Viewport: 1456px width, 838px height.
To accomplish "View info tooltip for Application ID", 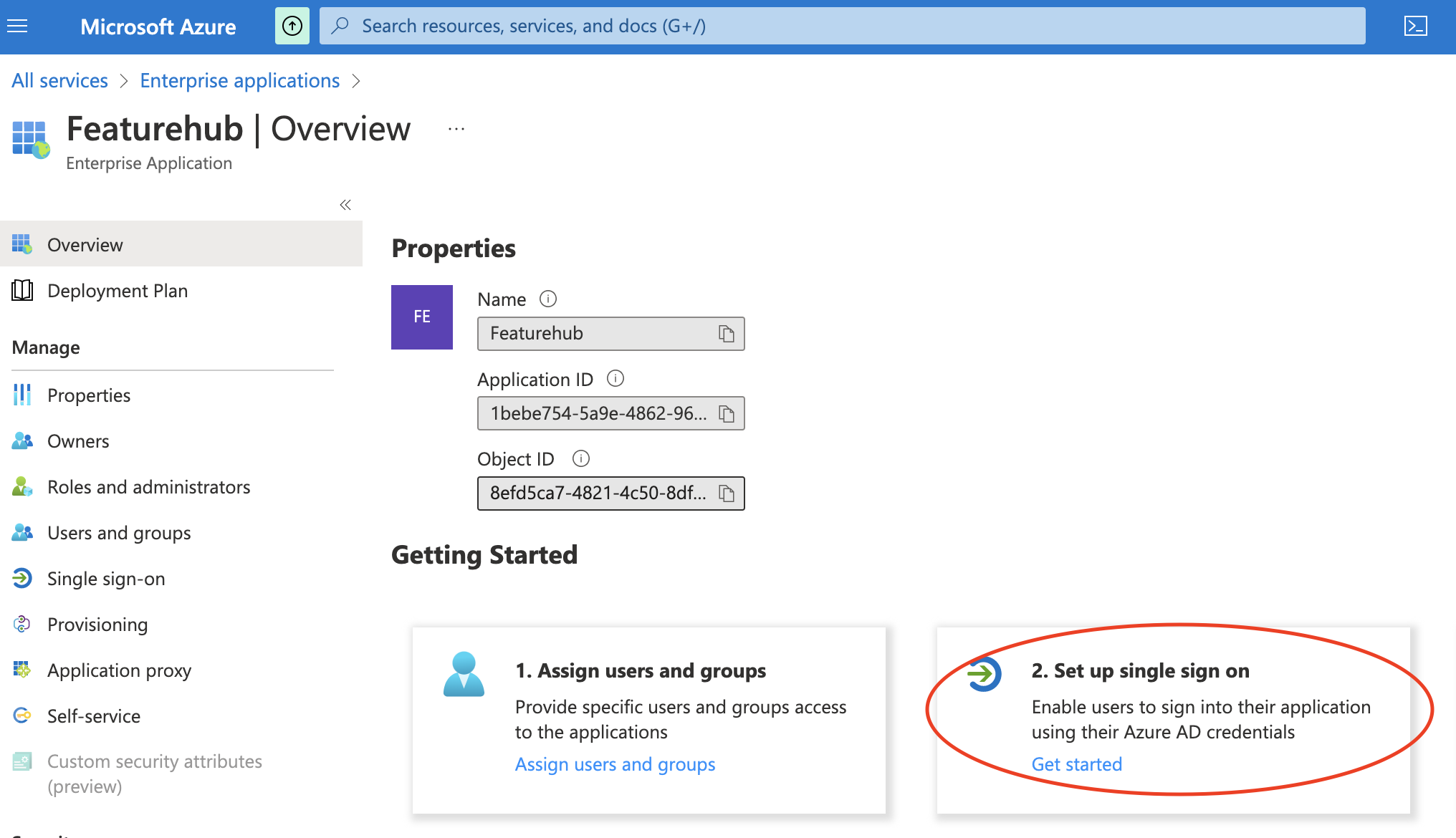I will point(615,379).
